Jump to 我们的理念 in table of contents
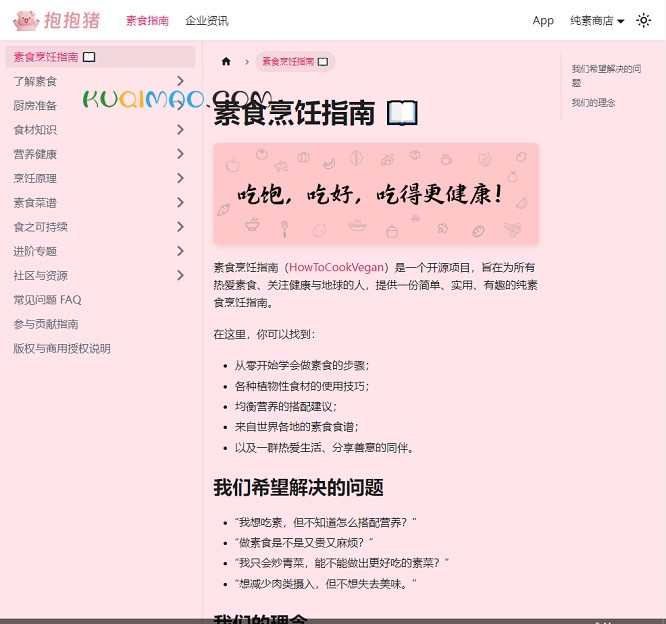This screenshot has height=624, width=666. pos(593,102)
